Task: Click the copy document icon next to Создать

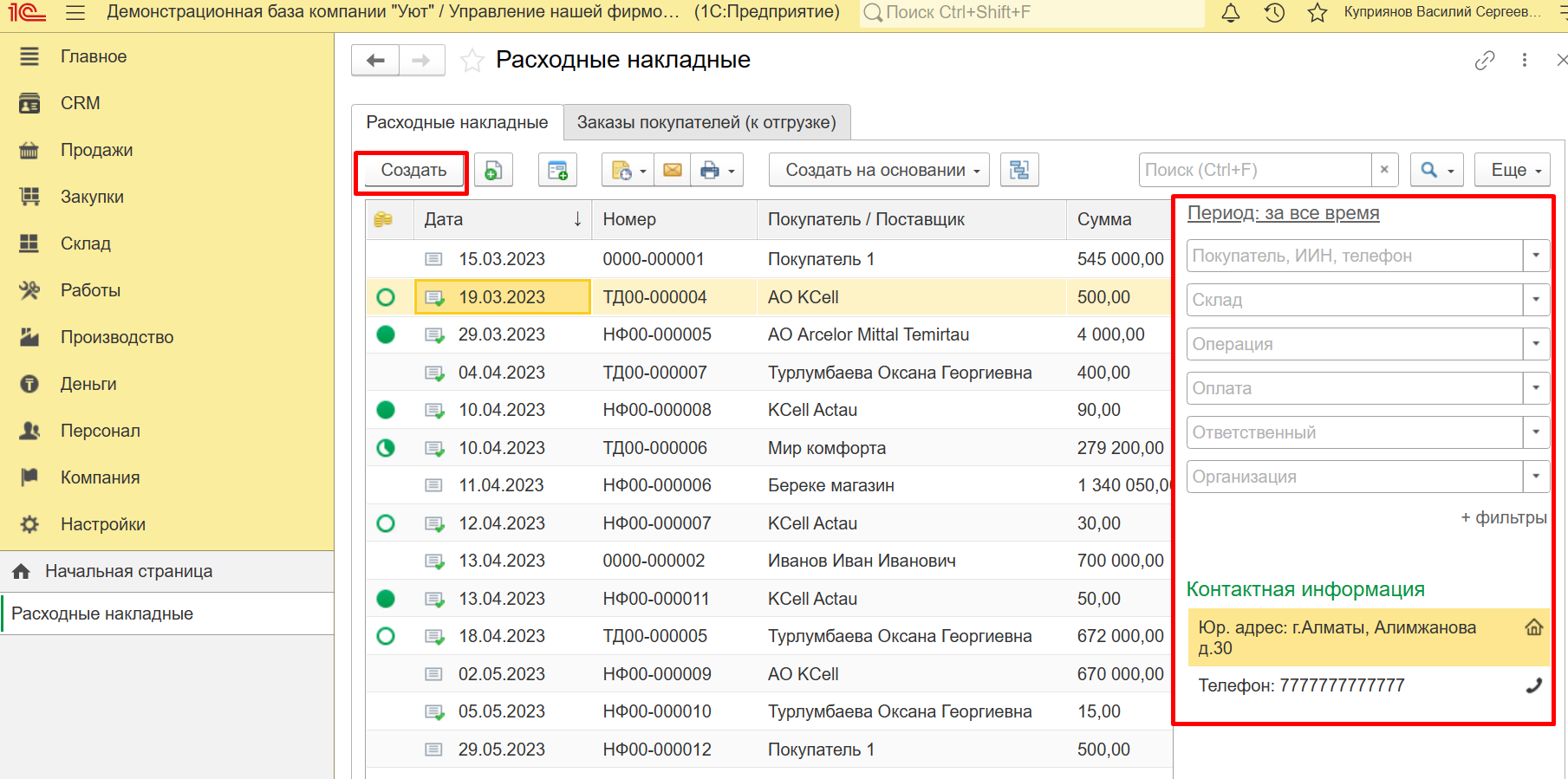Action: [x=492, y=171]
